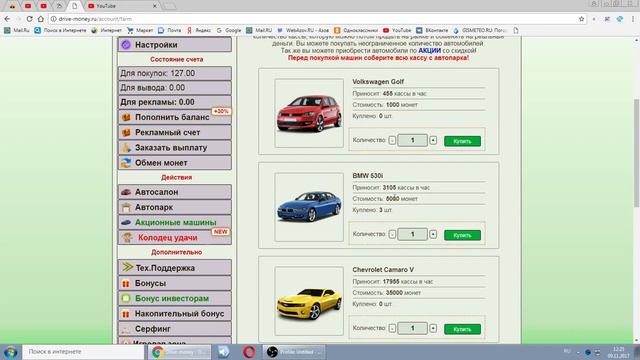
Task: Open Накопительный бонус section
Action: 175,313
